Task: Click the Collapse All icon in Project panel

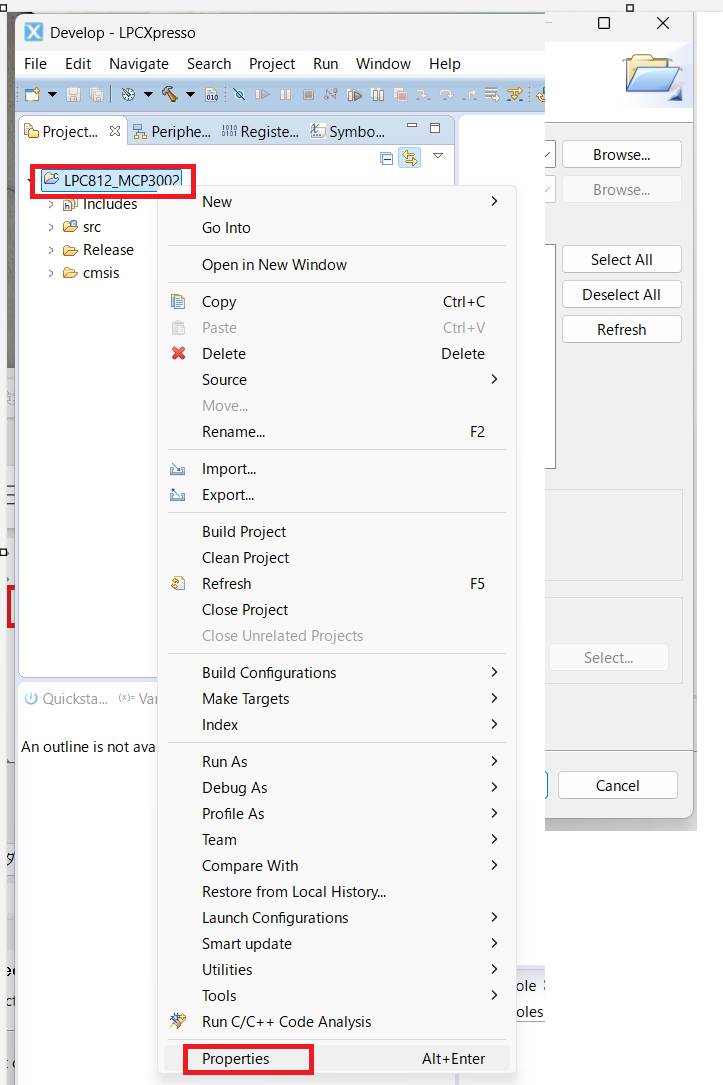Action: [x=387, y=158]
